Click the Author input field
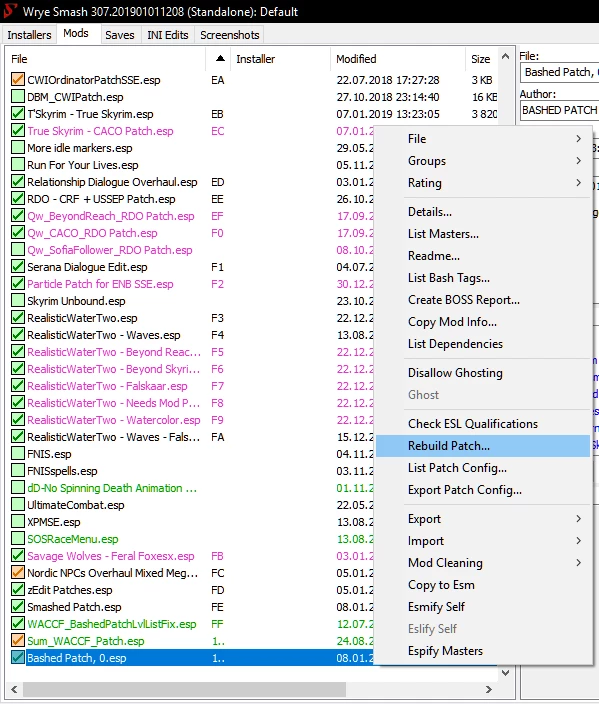 pos(560,110)
